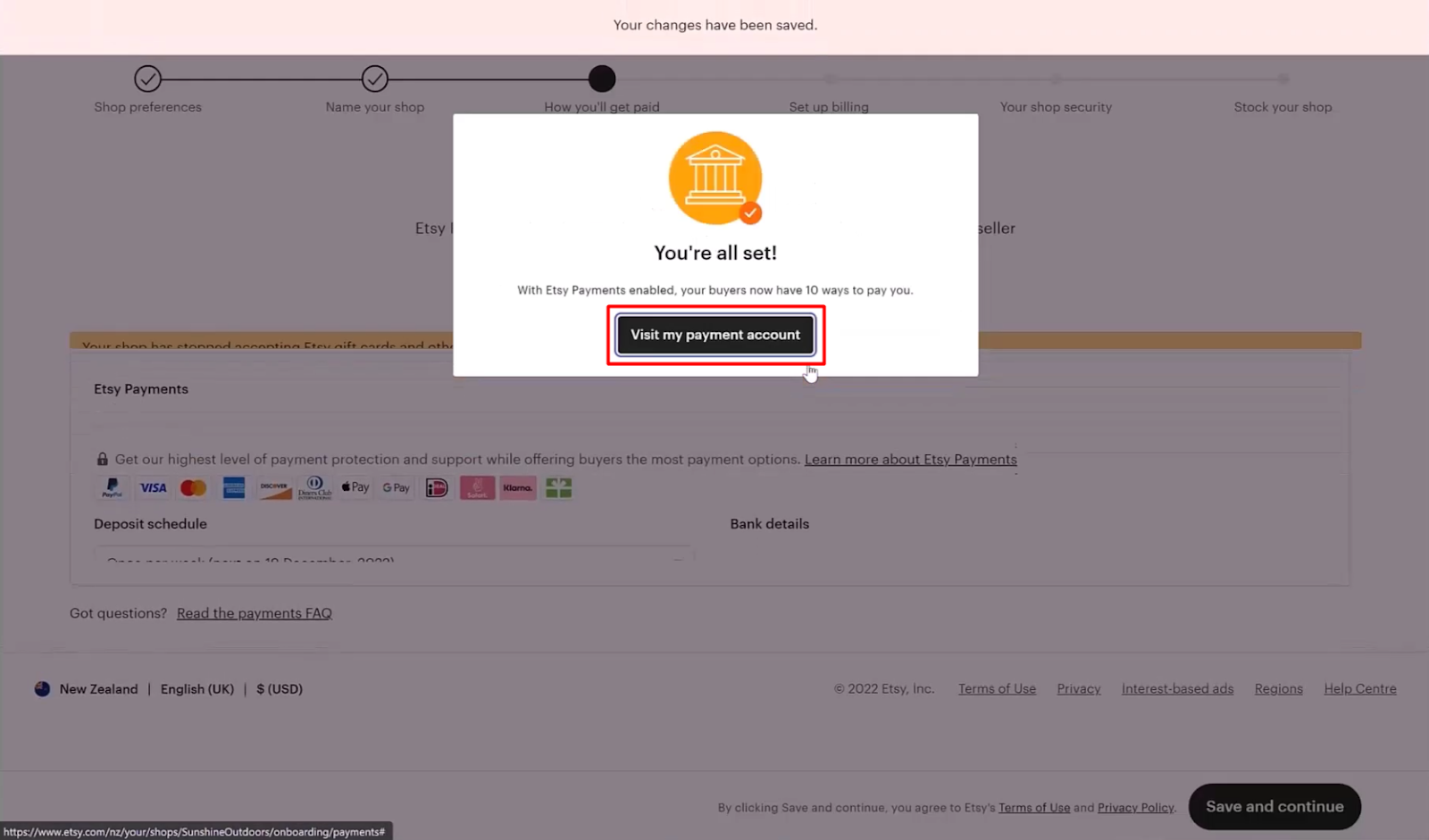Select the Mastercard icon

coord(193,488)
